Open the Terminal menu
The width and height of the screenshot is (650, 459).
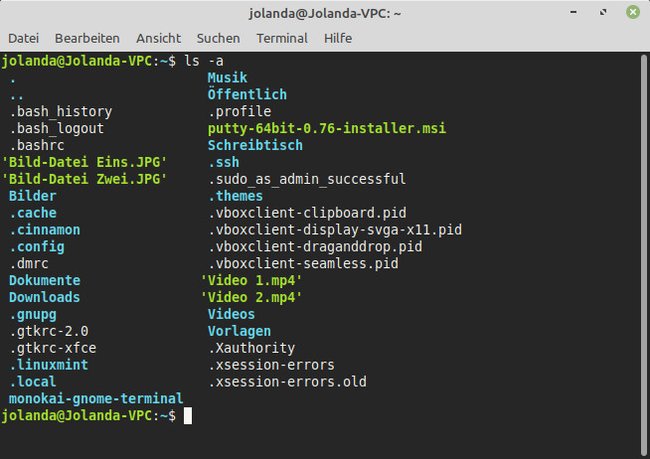(282, 38)
